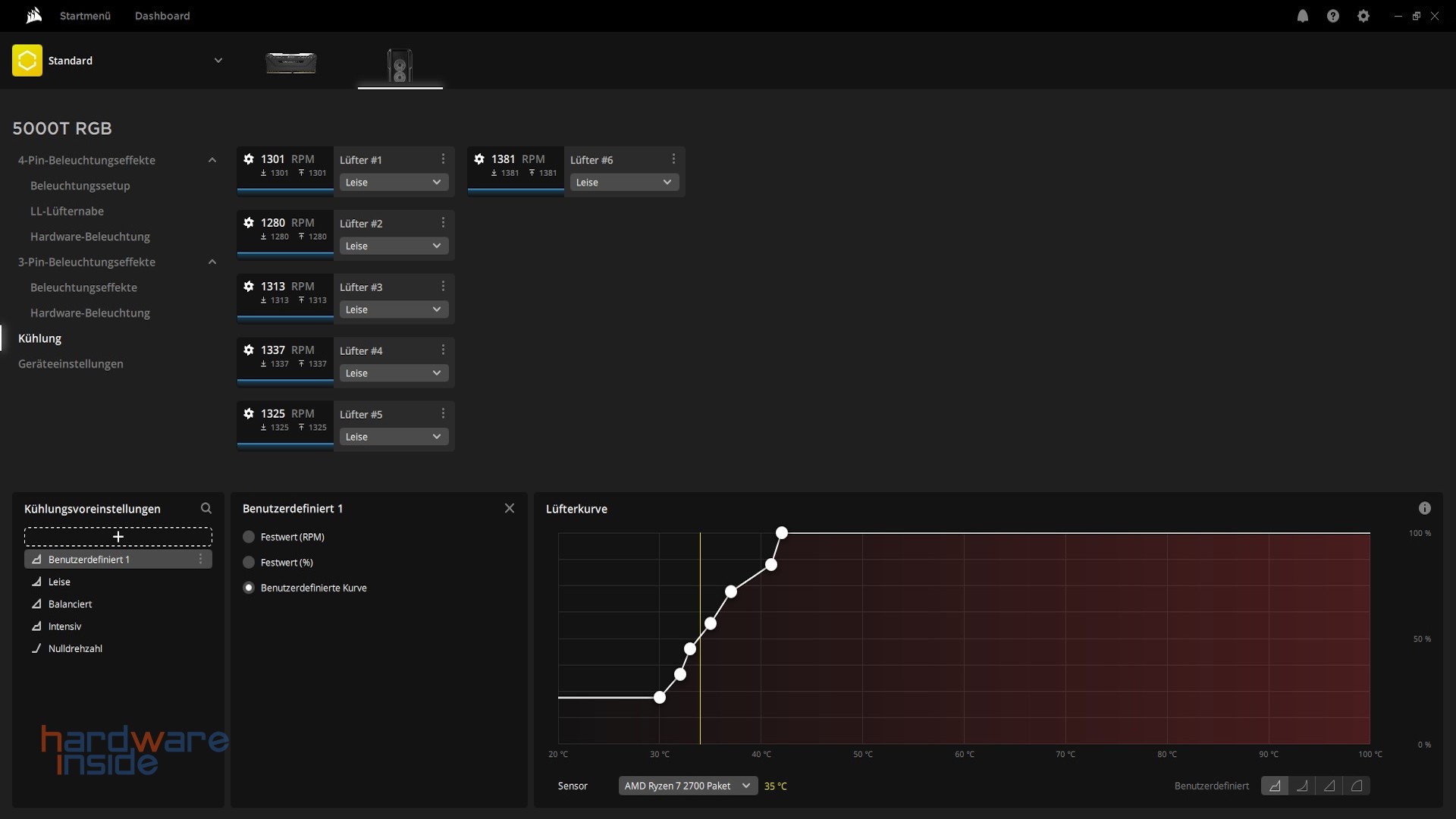
Task: Click the Lüfterkurve info icon
Action: click(1424, 508)
